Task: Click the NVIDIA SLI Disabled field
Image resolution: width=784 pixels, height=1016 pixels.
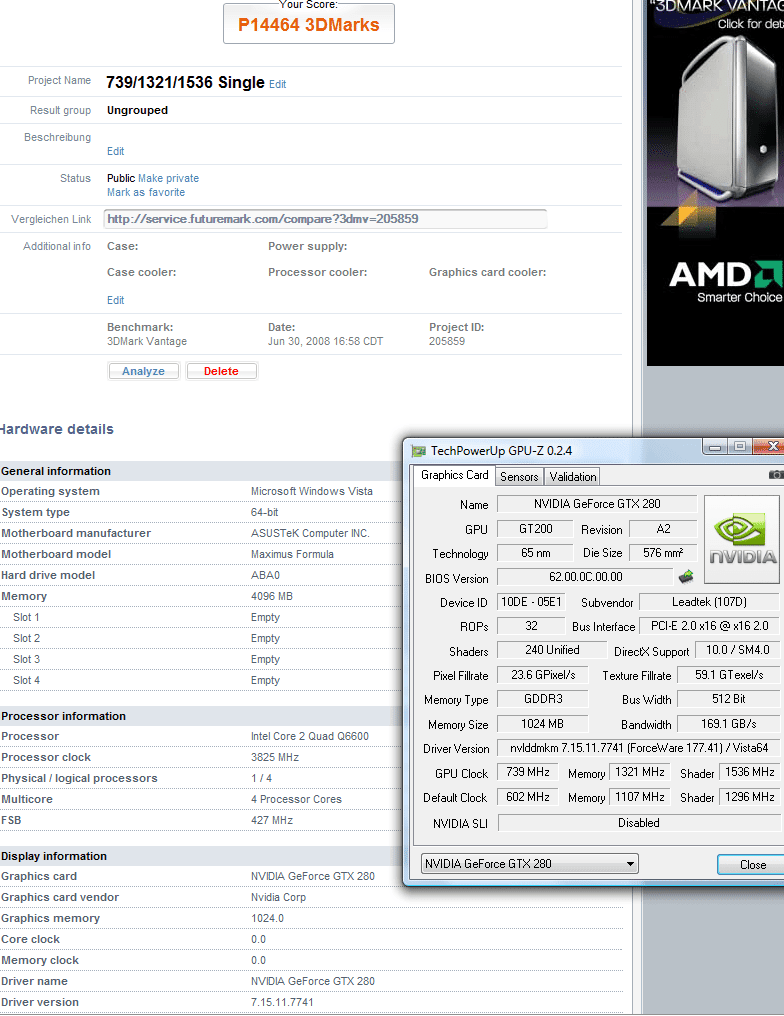Action: click(639, 822)
